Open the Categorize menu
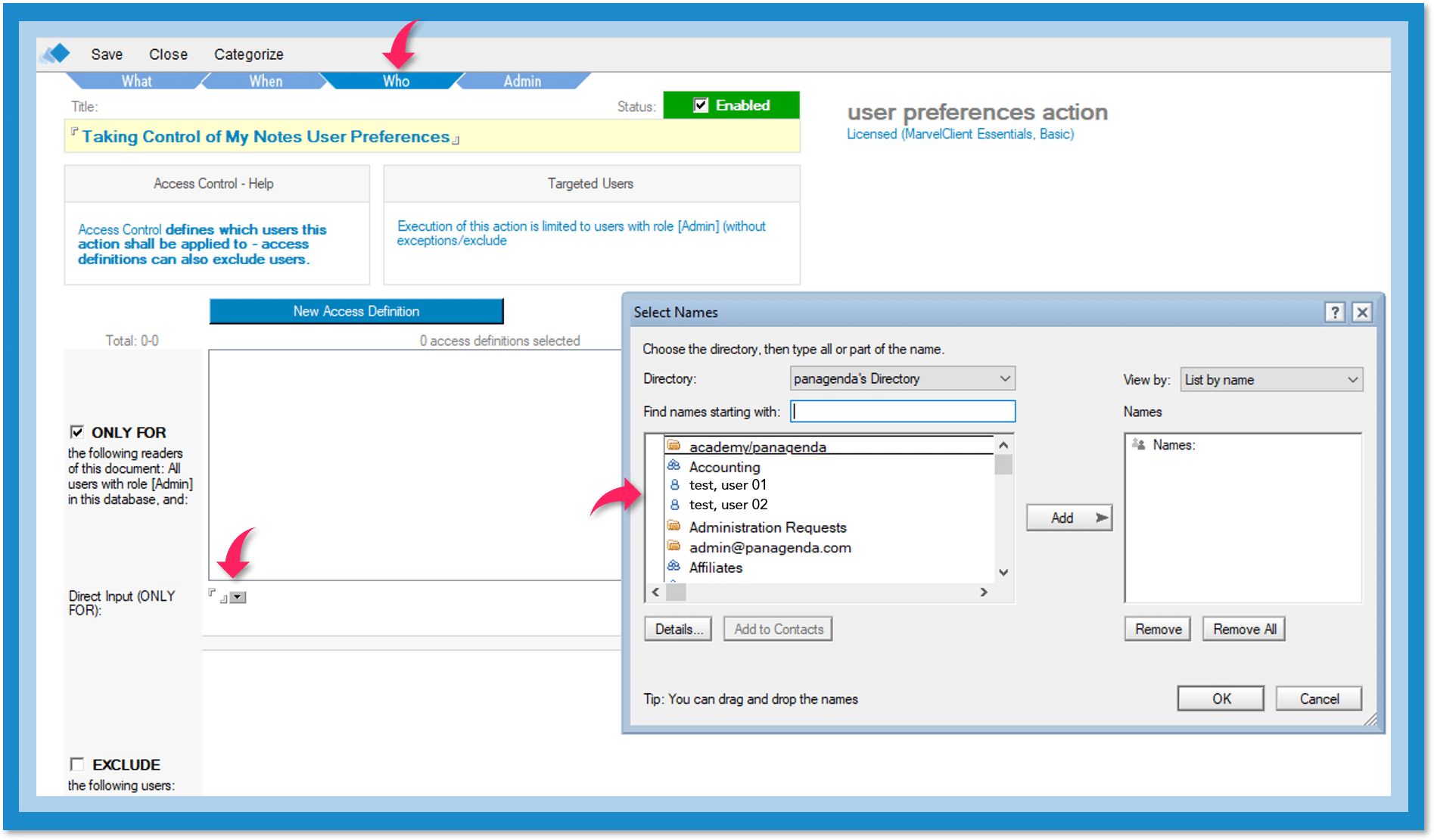Screen dimensions: 1434x840 (x=248, y=54)
